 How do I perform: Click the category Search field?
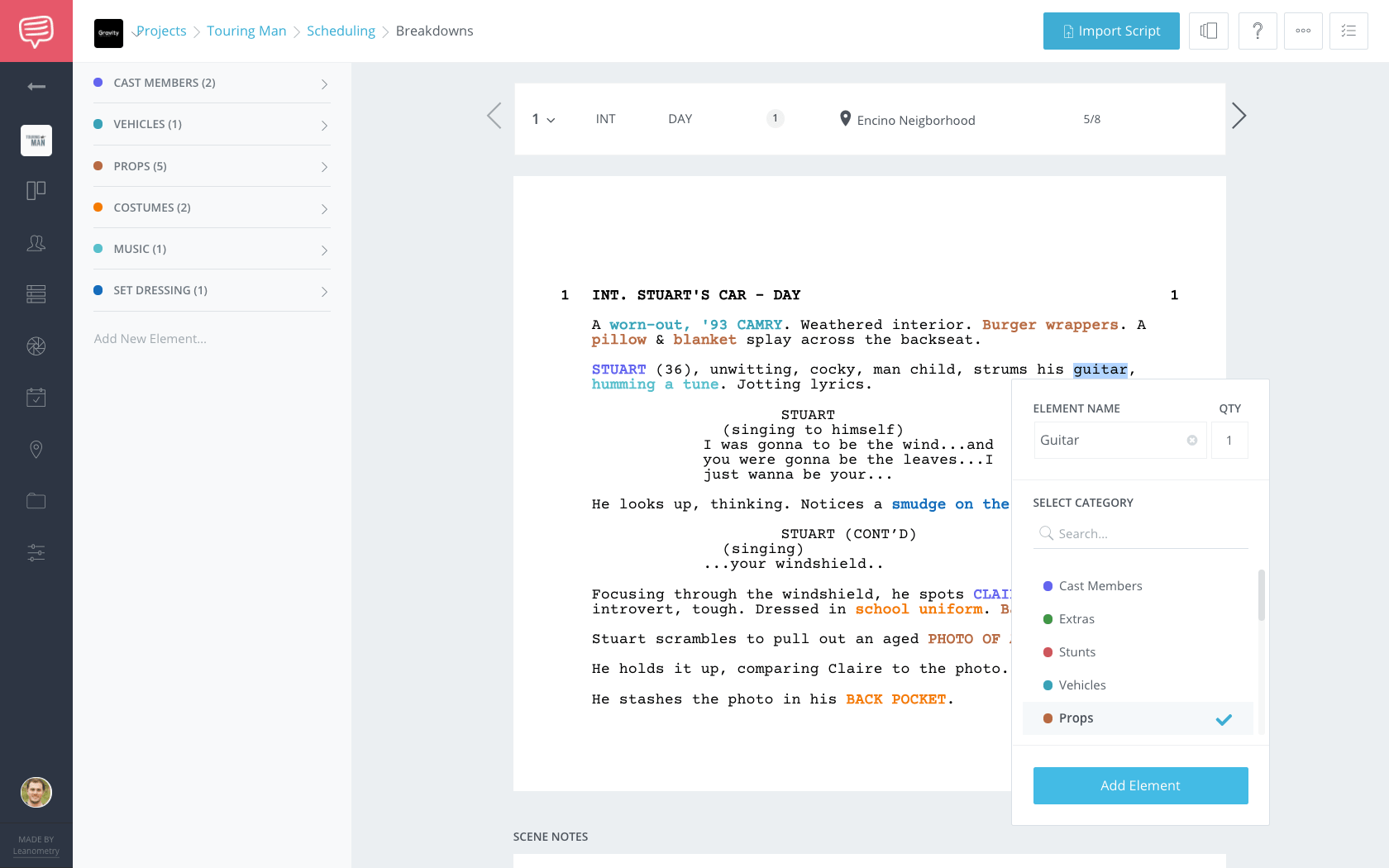[1141, 533]
